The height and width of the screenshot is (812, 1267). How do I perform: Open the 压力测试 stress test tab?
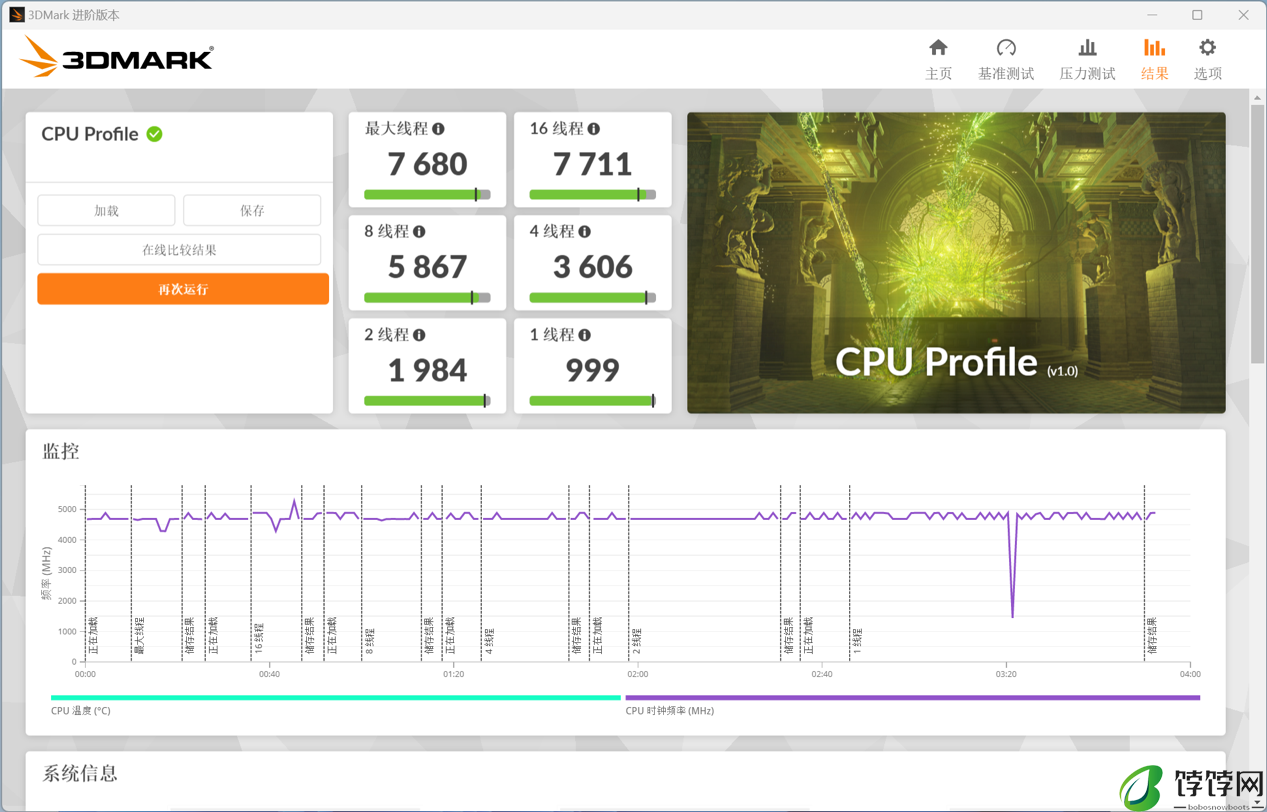[x=1087, y=60]
